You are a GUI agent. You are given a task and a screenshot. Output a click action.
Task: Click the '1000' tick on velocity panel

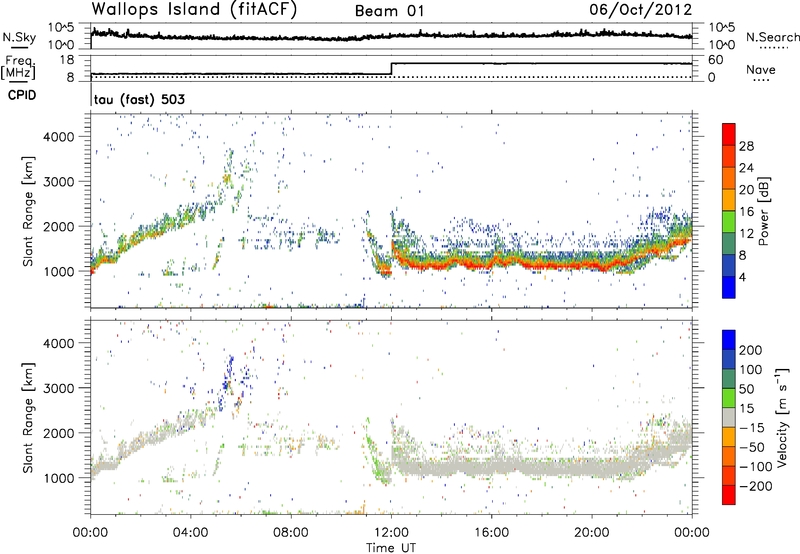[x=59, y=478]
